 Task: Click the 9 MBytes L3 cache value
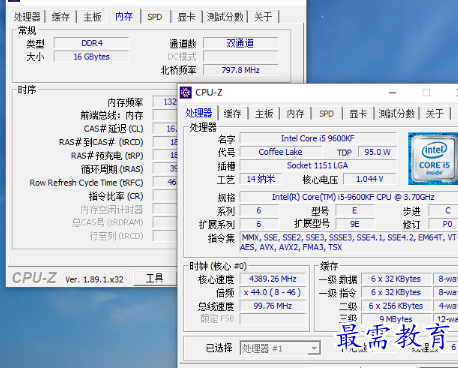396,319
